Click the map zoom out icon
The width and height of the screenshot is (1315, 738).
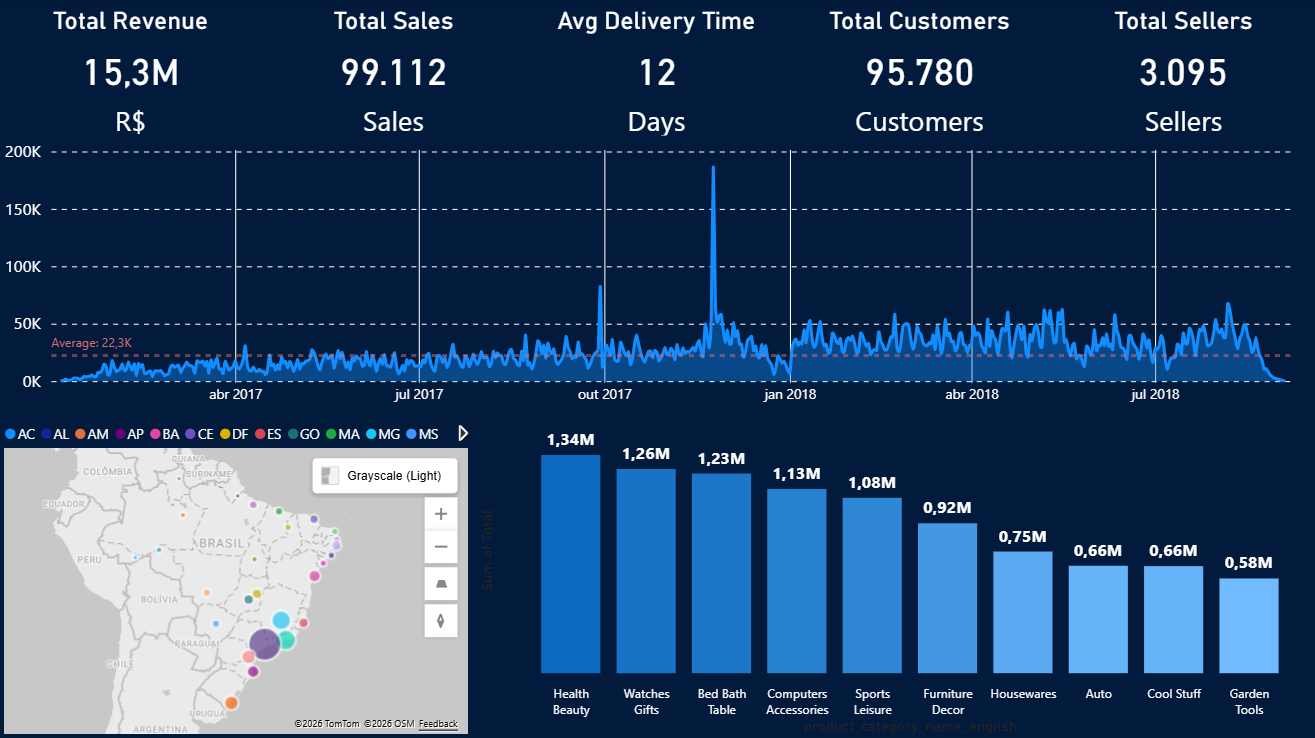(x=441, y=546)
